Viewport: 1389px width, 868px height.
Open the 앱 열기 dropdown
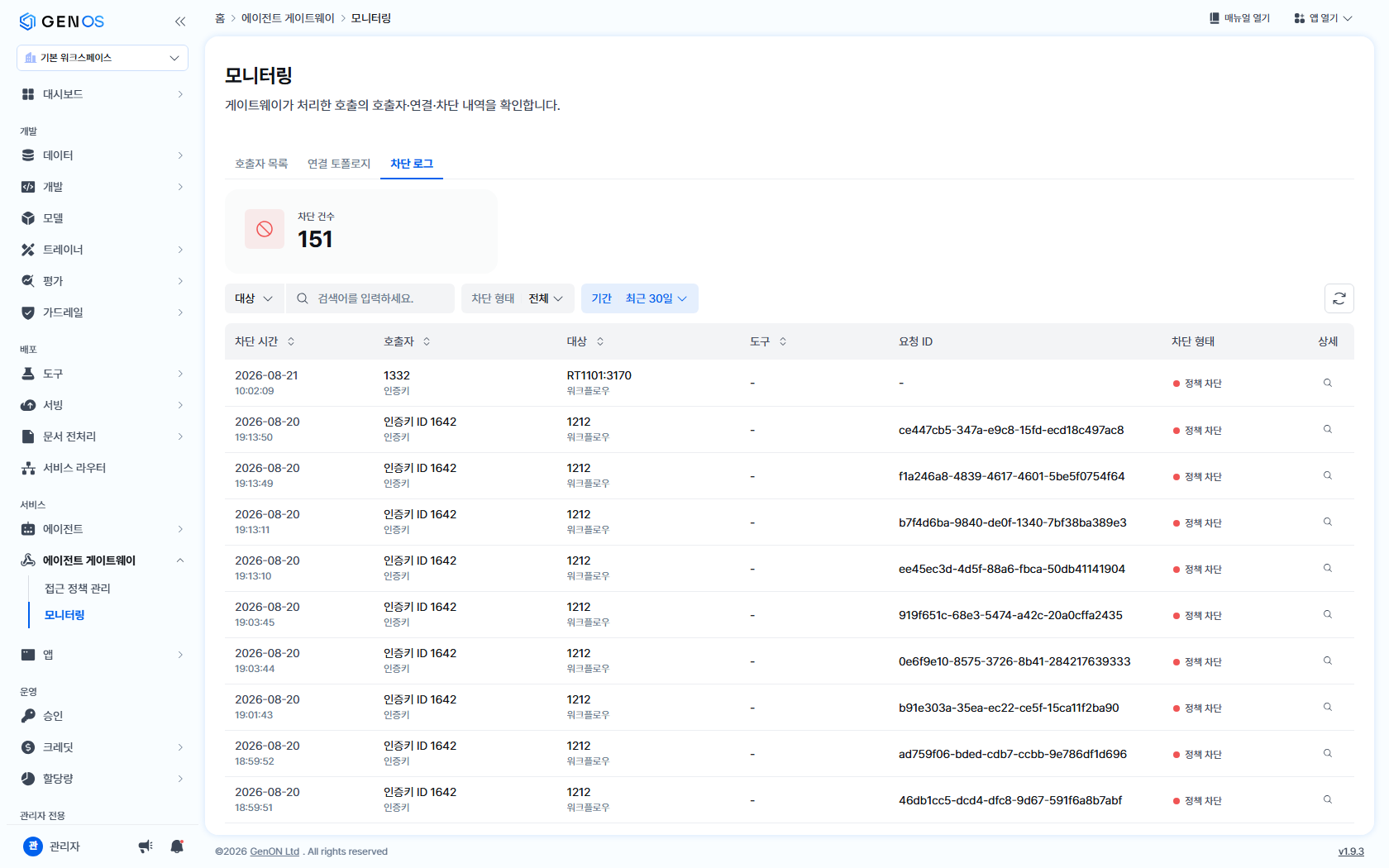pyautogui.click(x=1324, y=18)
